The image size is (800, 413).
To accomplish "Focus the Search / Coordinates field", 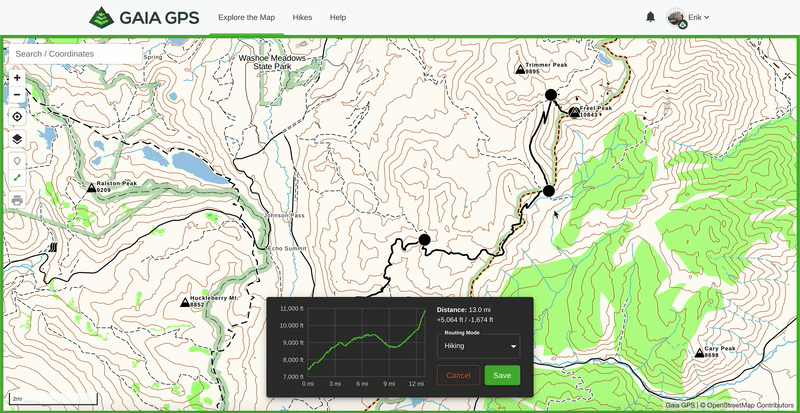I will pos(76,54).
